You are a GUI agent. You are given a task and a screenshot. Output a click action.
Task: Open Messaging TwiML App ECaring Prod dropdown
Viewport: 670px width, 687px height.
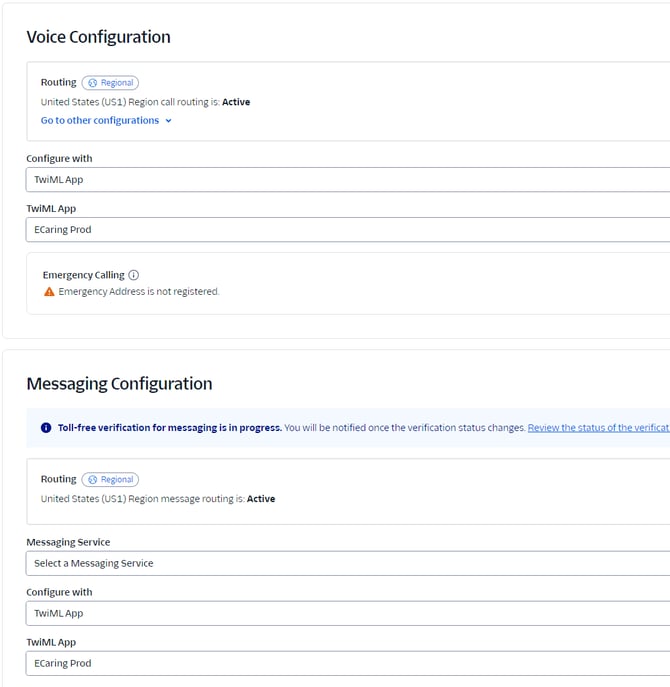(347, 664)
